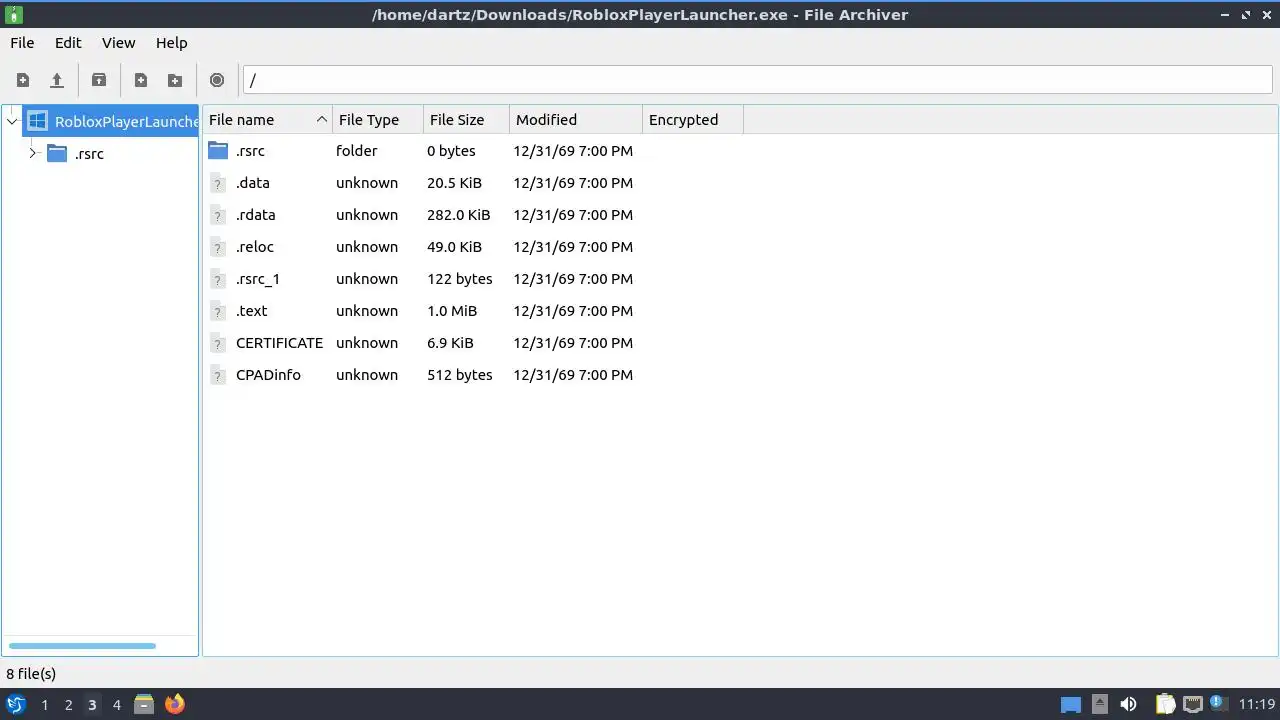This screenshot has width=1280, height=720.
Task: Launch the file manager from taskbar
Action: (144, 704)
